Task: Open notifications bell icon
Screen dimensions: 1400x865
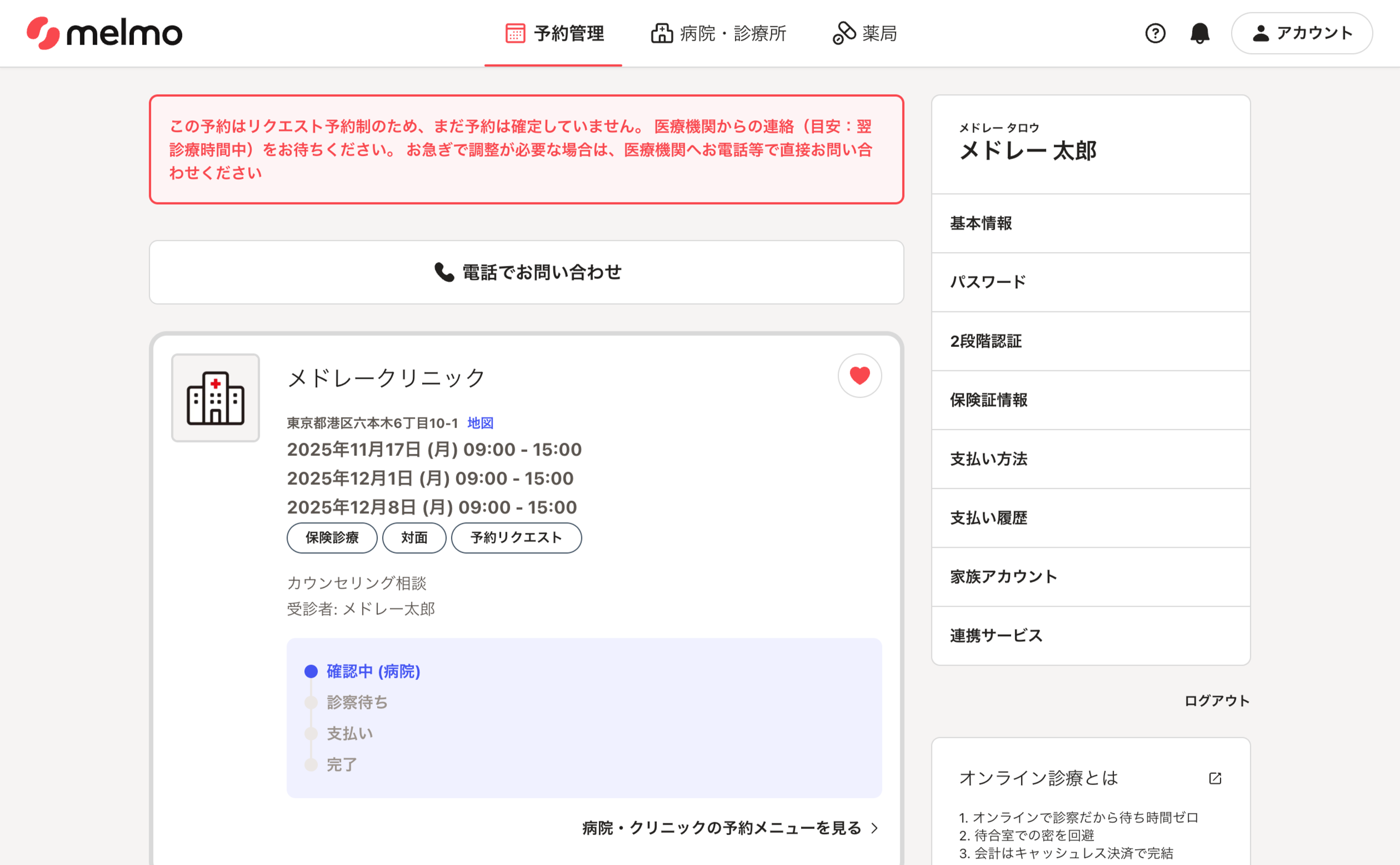Action: coord(1199,33)
